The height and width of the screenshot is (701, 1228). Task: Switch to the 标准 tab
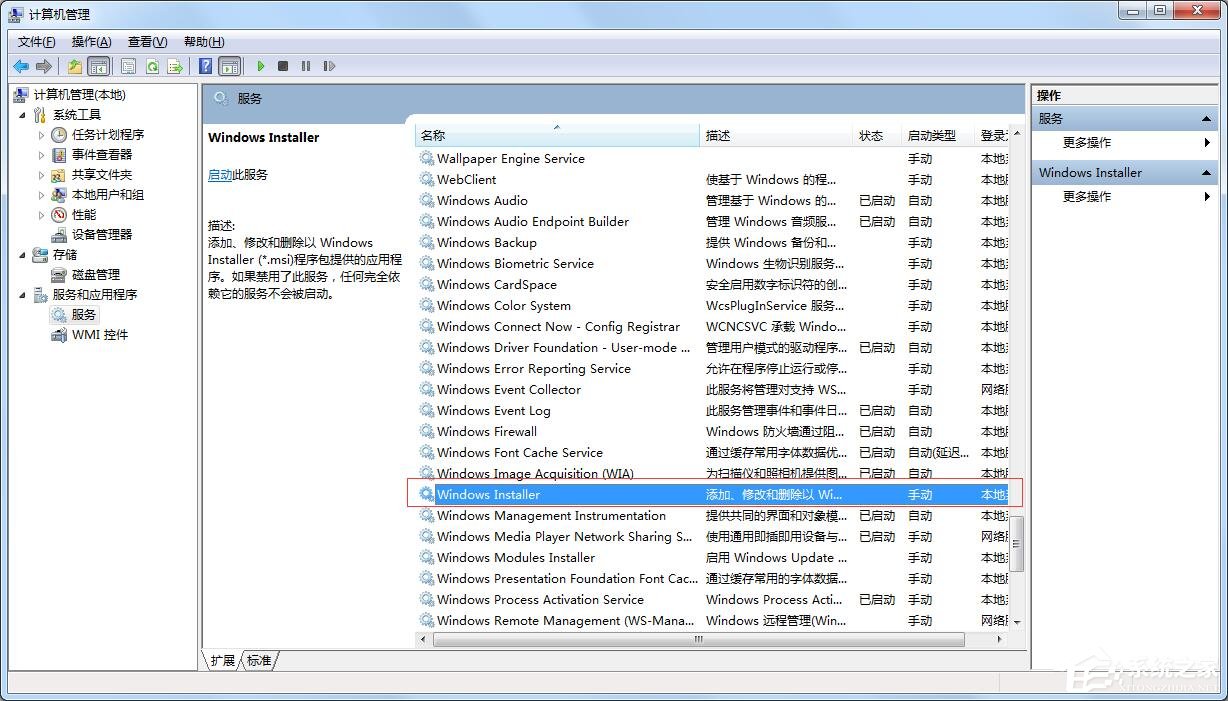pyautogui.click(x=258, y=660)
